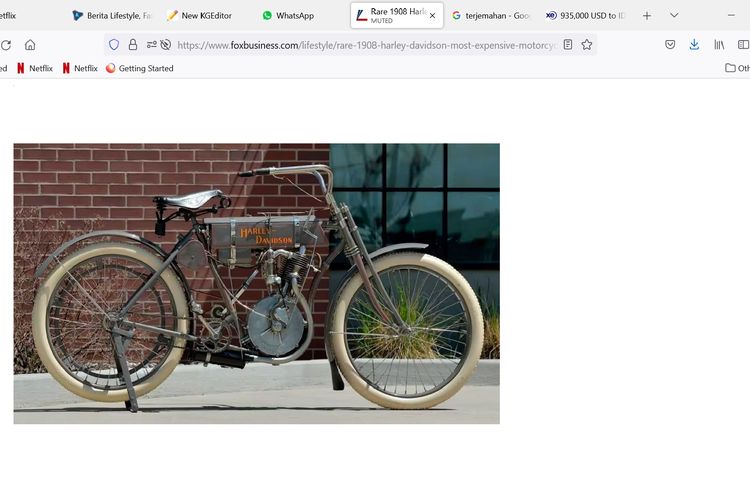750x500 pixels.
Task: Expand the list all tabs dropdown
Action: [674, 16]
